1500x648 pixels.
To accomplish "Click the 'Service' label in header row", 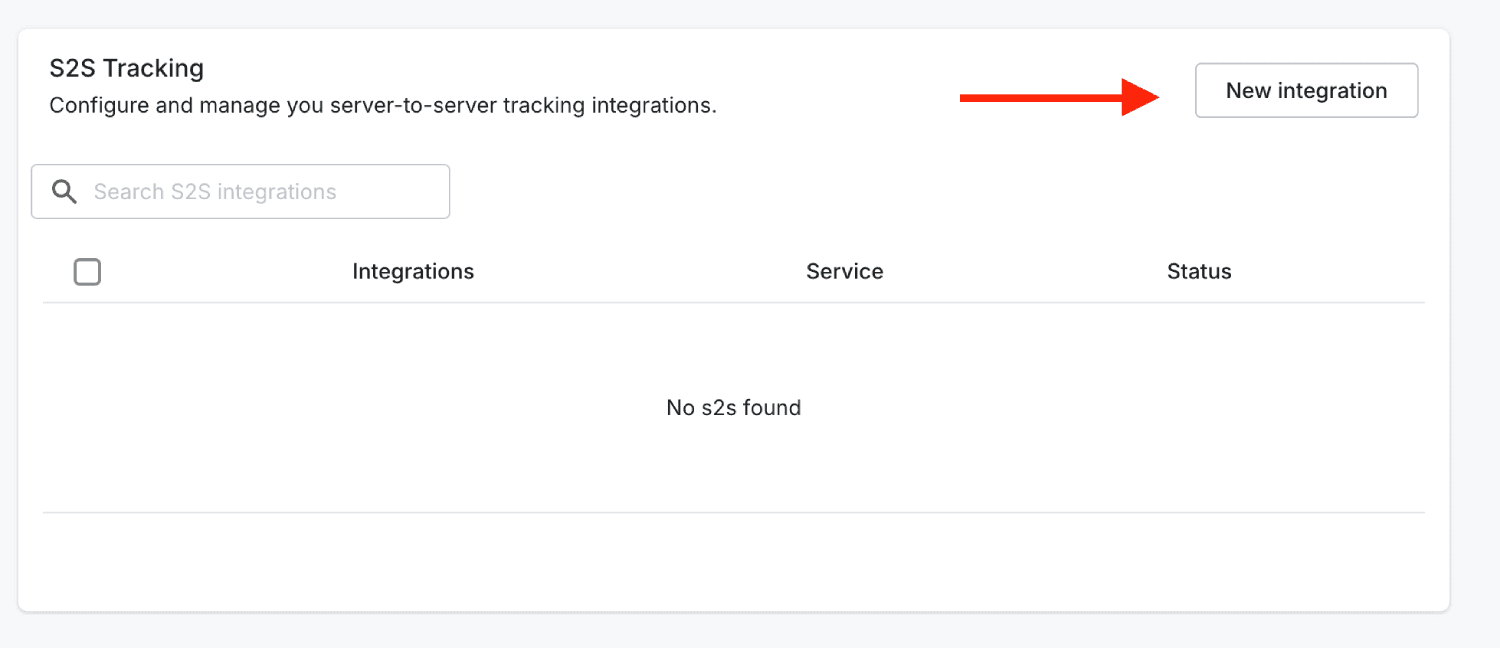I will (845, 271).
